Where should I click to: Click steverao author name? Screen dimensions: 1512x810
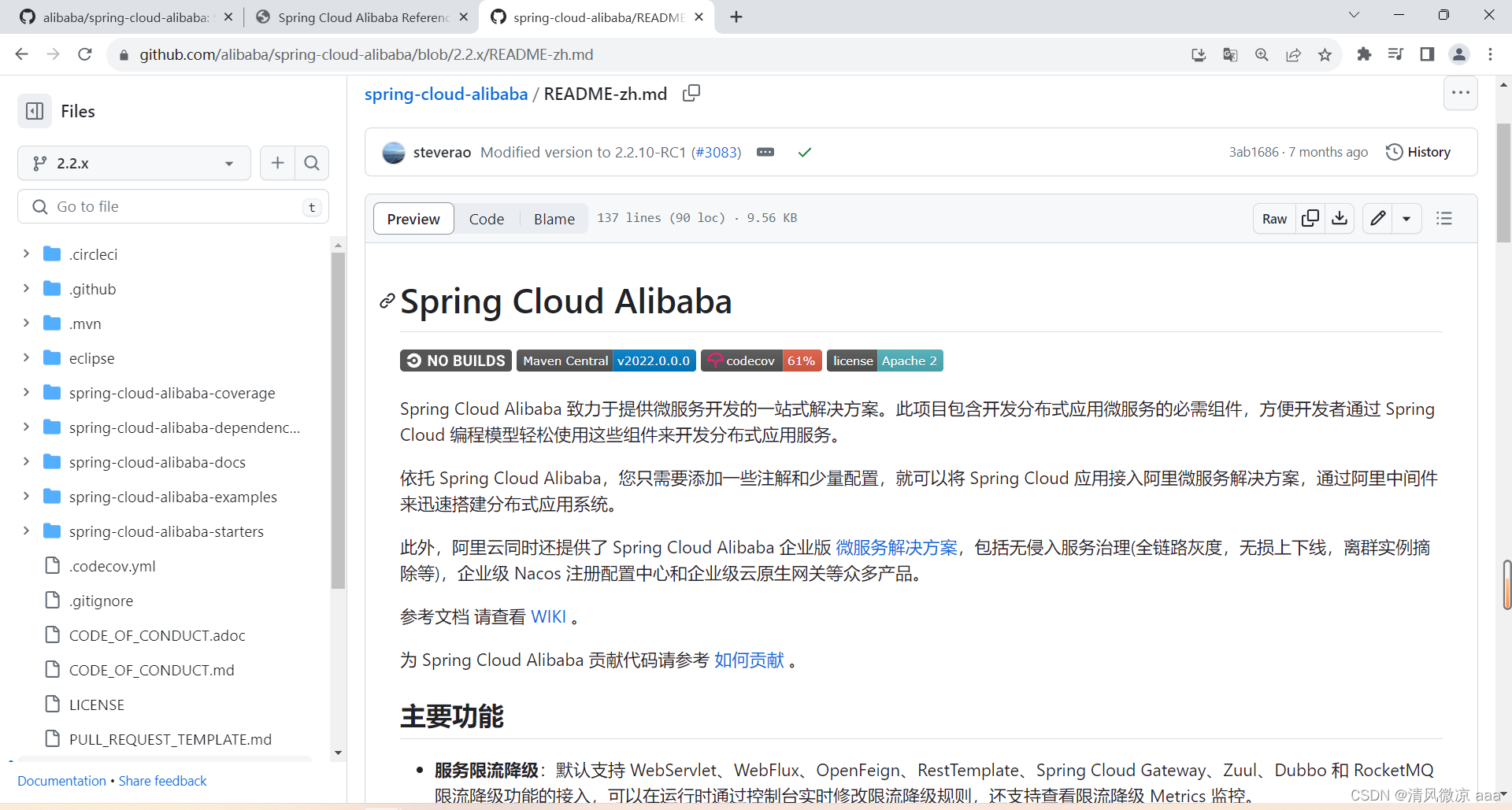tap(442, 152)
